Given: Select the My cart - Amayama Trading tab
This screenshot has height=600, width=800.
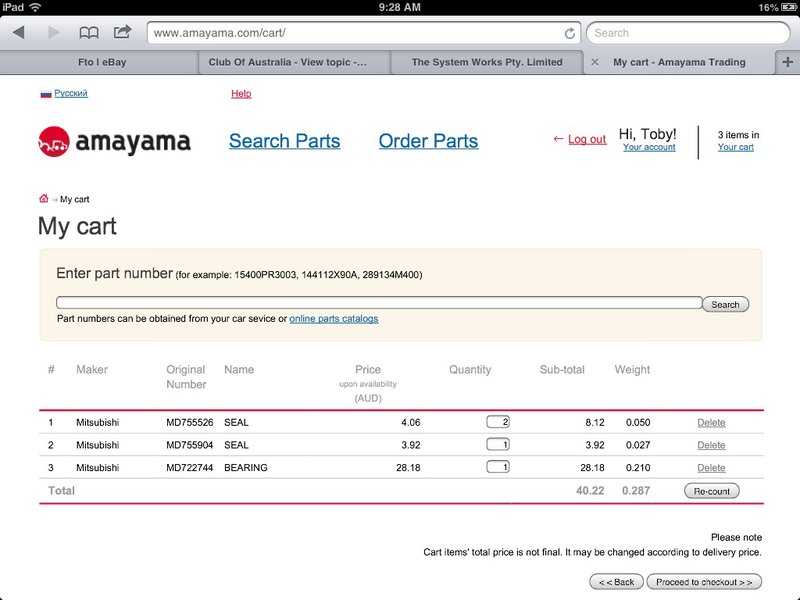Looking at the screenshot, I should coord(679,62).
